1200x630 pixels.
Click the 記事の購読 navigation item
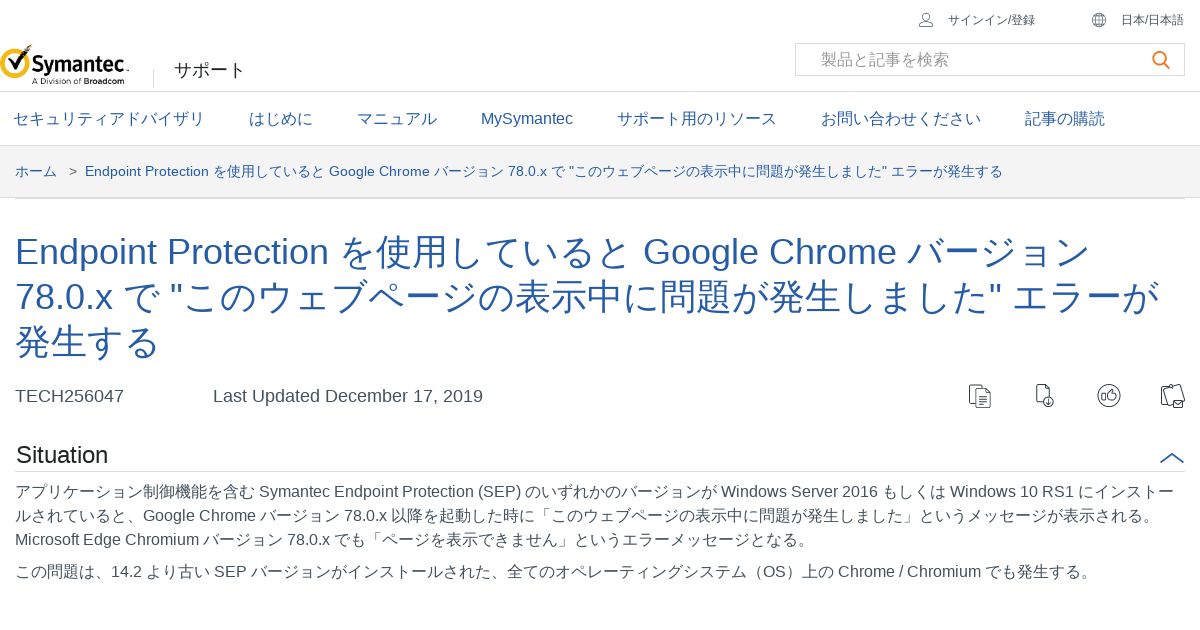1064,119
